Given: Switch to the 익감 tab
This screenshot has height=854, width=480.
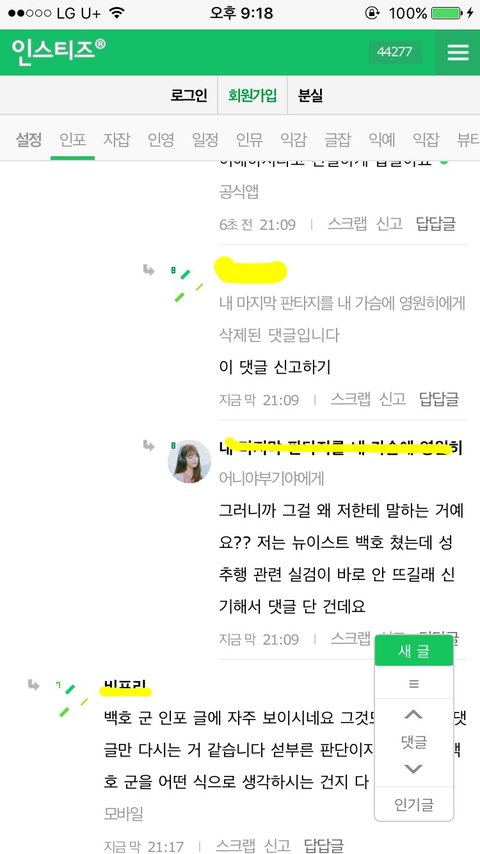Looking at the screenshot, I should click(x=293, y=140).
